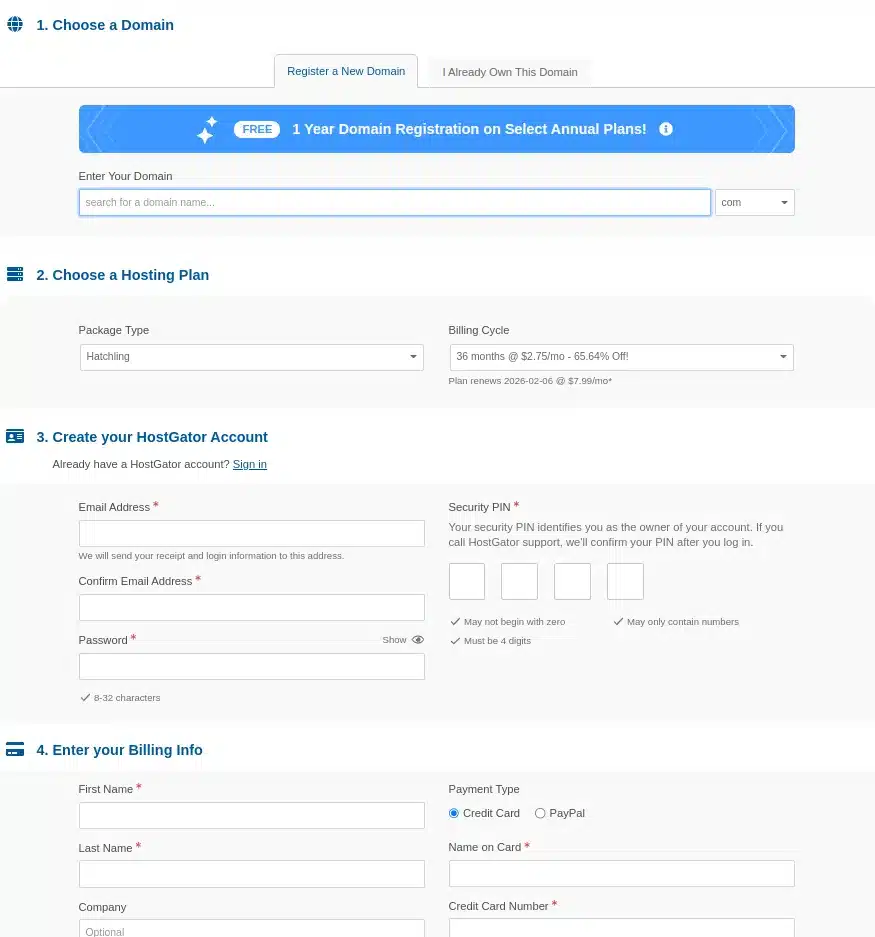Click the credit card icon beside Enter your Billing Info
The width and height of the screenshot is (875, 937).
(x=15, y=749)
